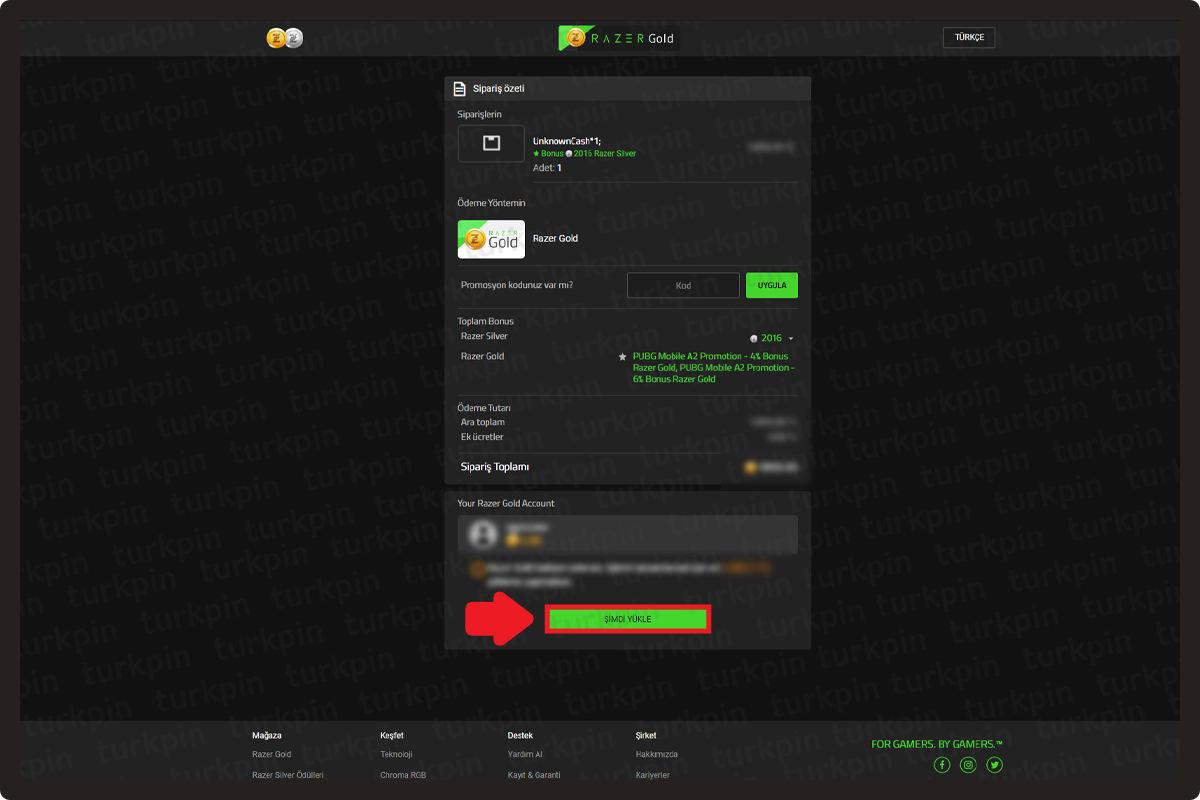Click the Destek footer heading
The height and width of the screenshot is (800, 1200).
(x=520, y=735)
